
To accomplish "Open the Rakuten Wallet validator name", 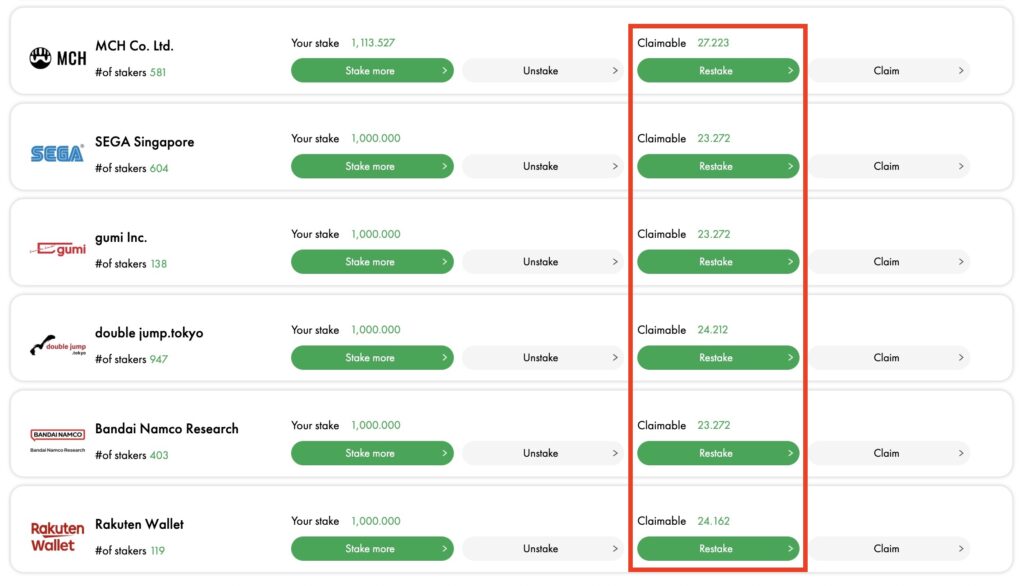I will coord(139,524).
